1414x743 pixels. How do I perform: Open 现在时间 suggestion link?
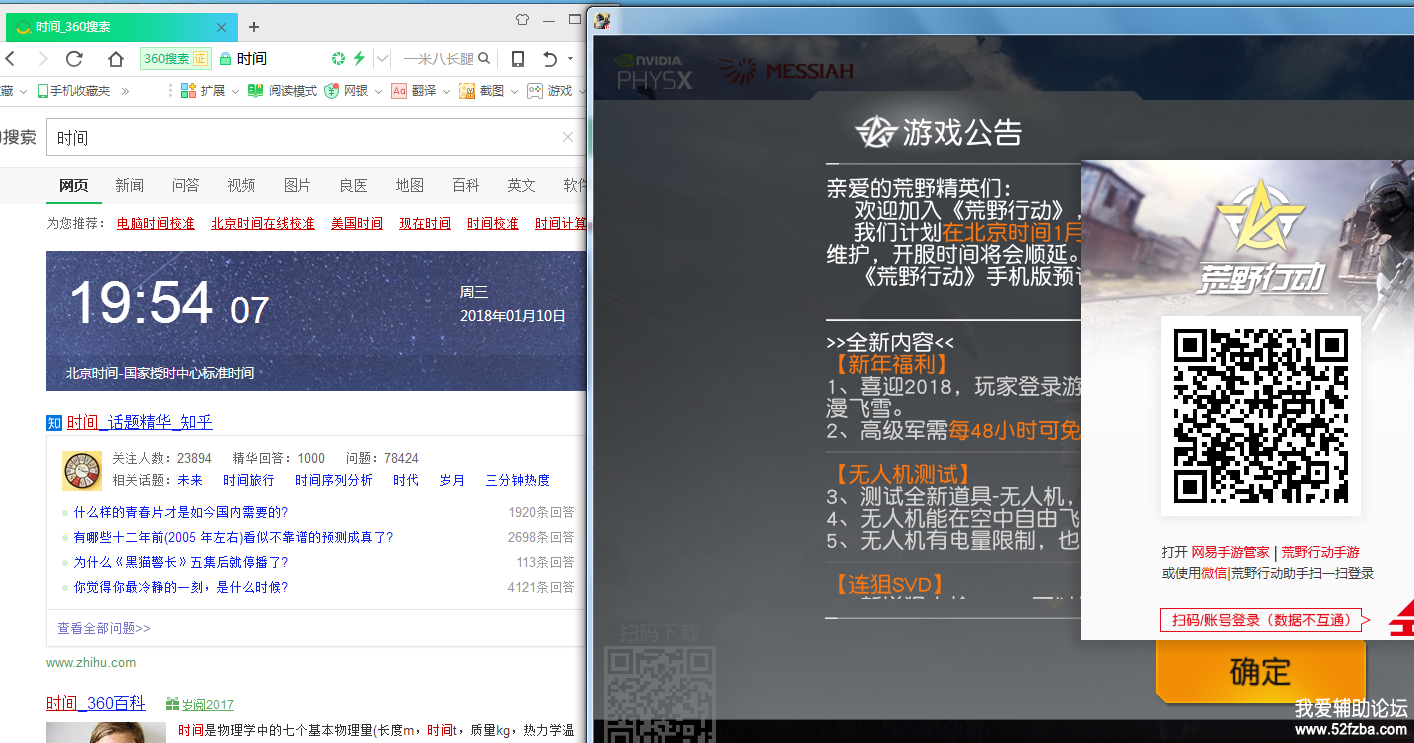[425, 223]
